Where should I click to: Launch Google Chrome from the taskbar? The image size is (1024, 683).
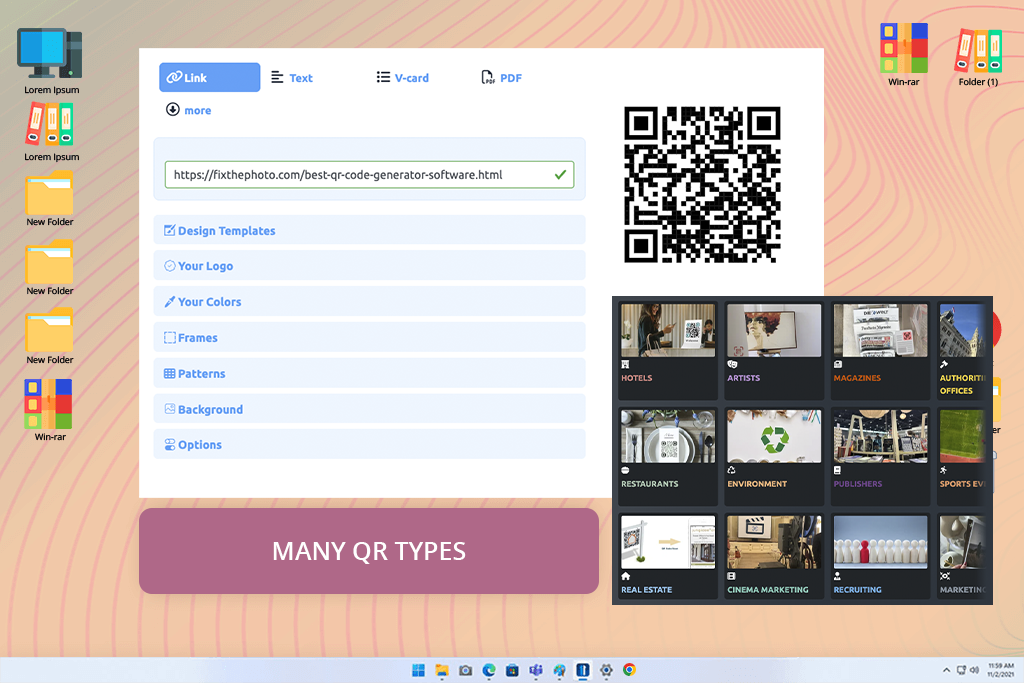click(x=630, y=670)
